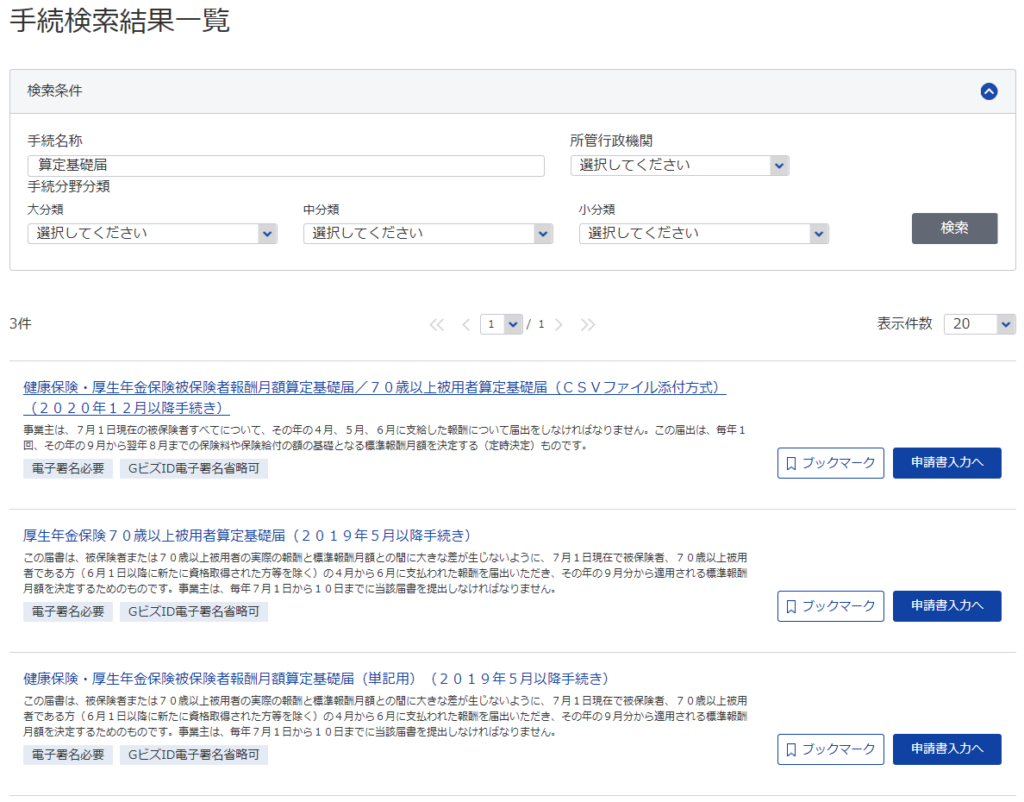This screenshot has height=802, width=1024.
Task: Open the 厚生年金保険70歳以上被用者算定基礎届 link
Action: (247, 535)
